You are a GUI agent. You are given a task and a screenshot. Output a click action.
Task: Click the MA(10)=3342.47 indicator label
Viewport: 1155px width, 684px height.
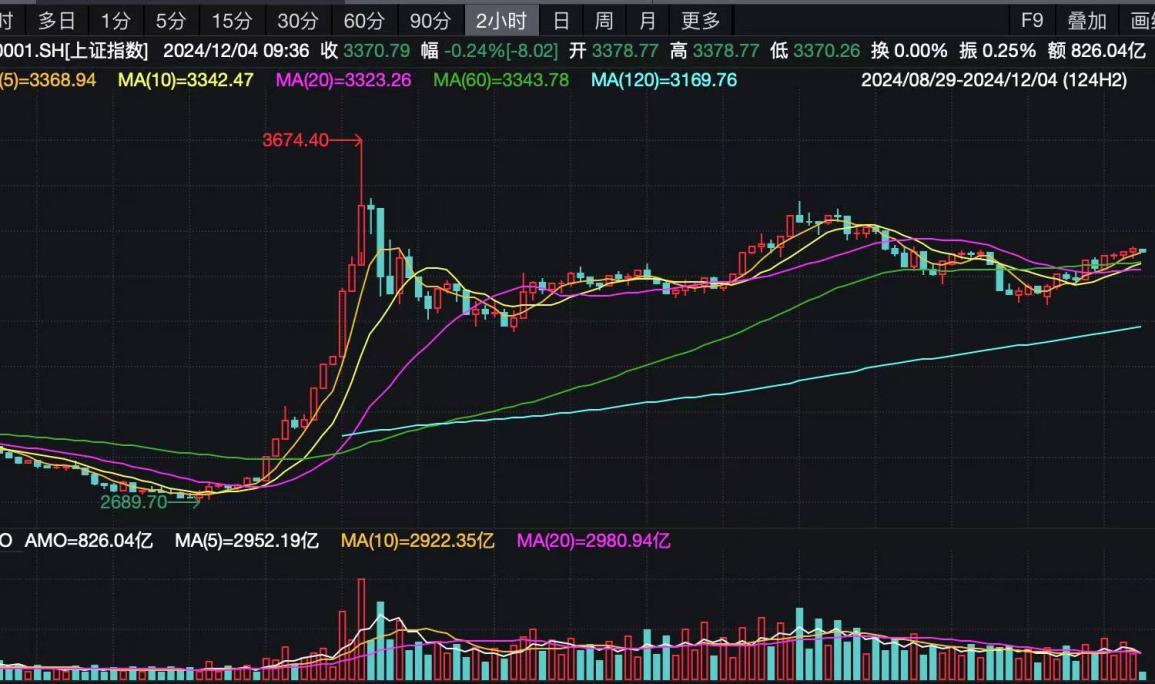point(186,80)
